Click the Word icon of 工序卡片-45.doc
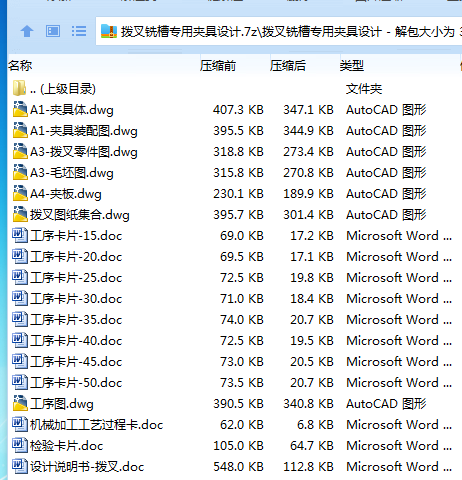The height and width of the screenshot is (480, 462). click(x=20, y=361)
